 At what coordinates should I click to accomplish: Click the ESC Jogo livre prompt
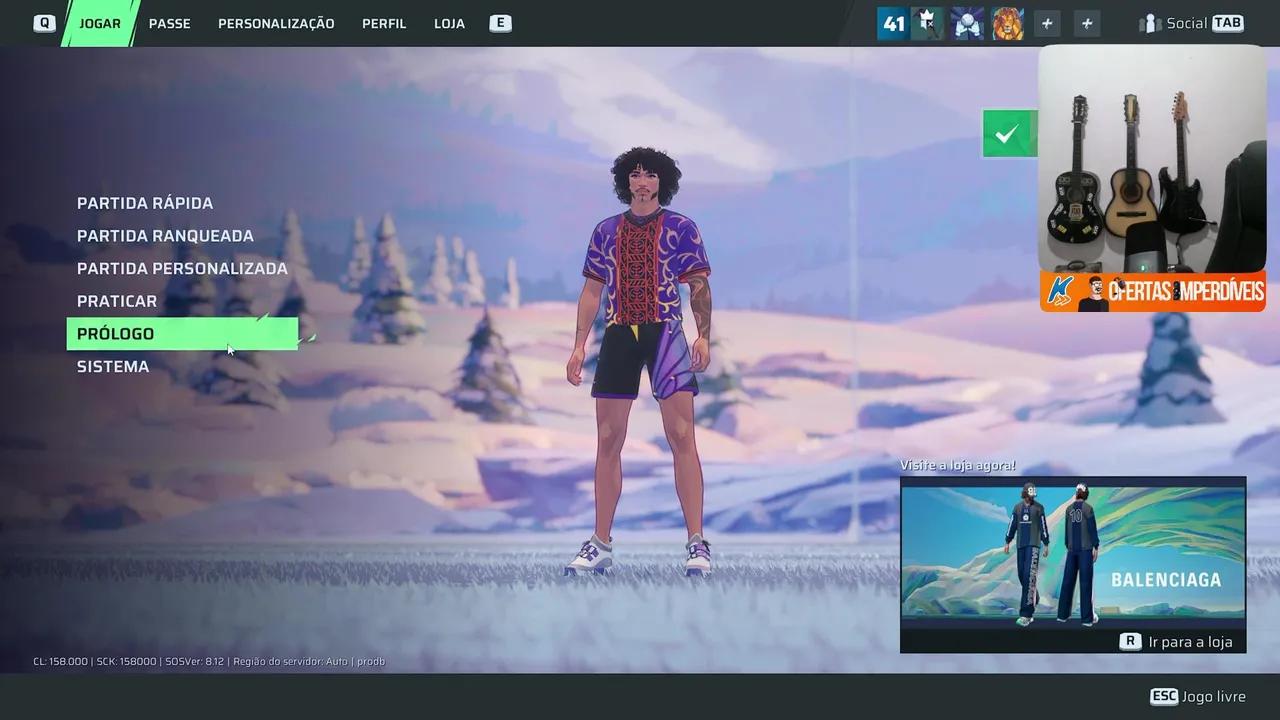click(1200, 696)
